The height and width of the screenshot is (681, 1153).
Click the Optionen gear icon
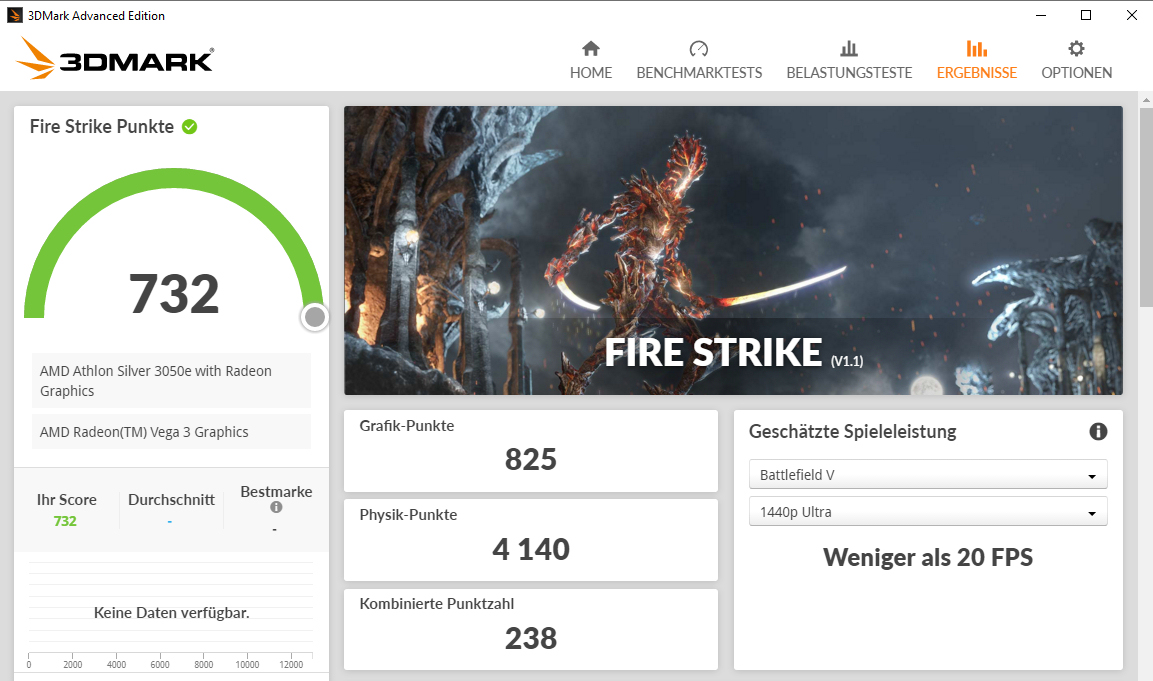1076,49
